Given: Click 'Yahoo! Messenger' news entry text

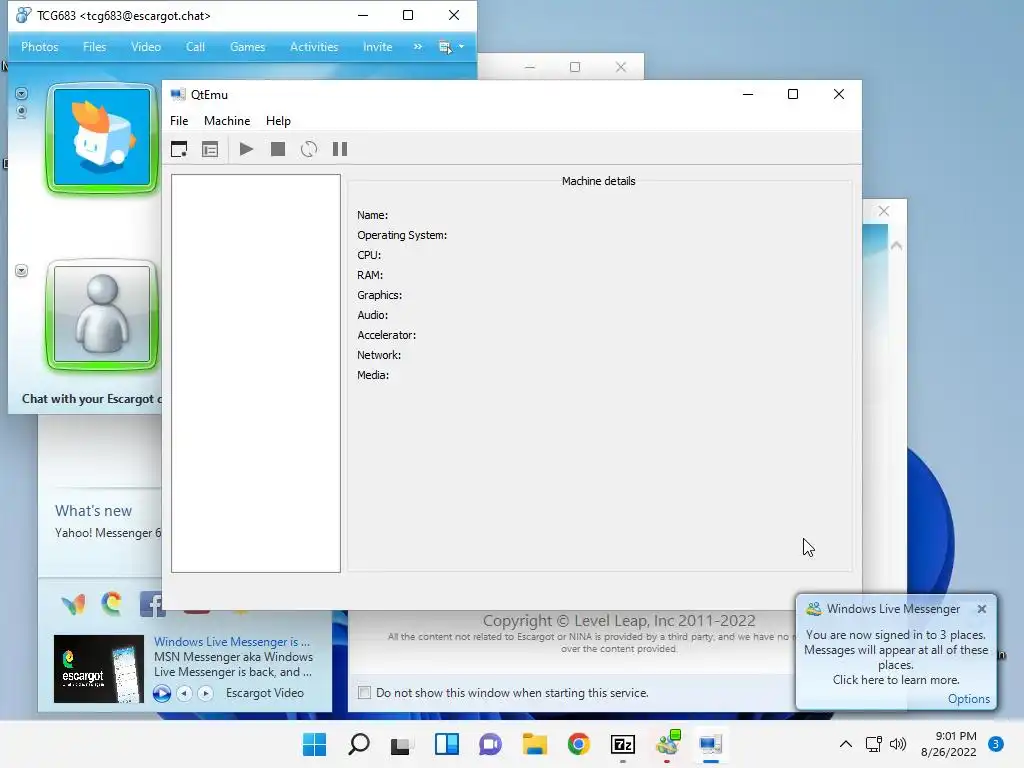Looking at the screenshot, I should 108,533.
